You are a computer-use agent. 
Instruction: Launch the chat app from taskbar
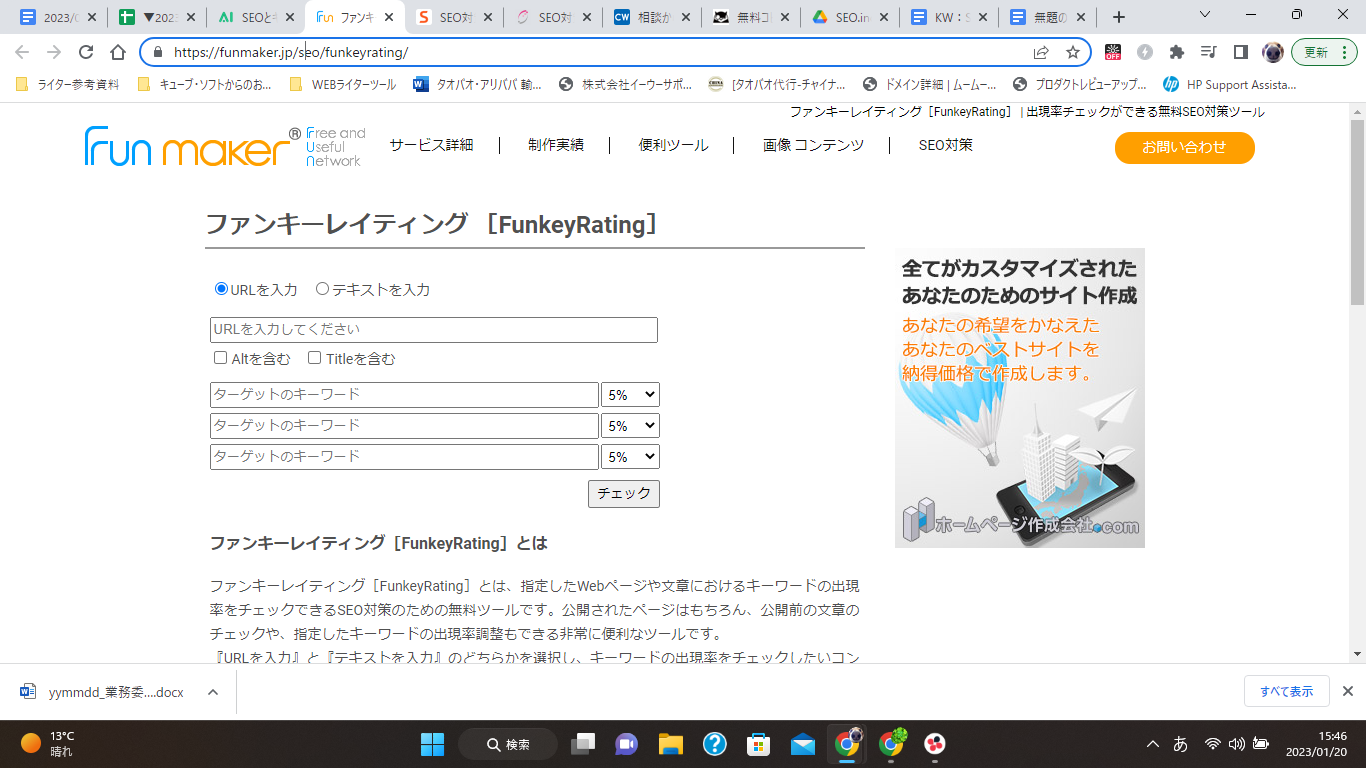pyautogui.click(x=627, y=744)
